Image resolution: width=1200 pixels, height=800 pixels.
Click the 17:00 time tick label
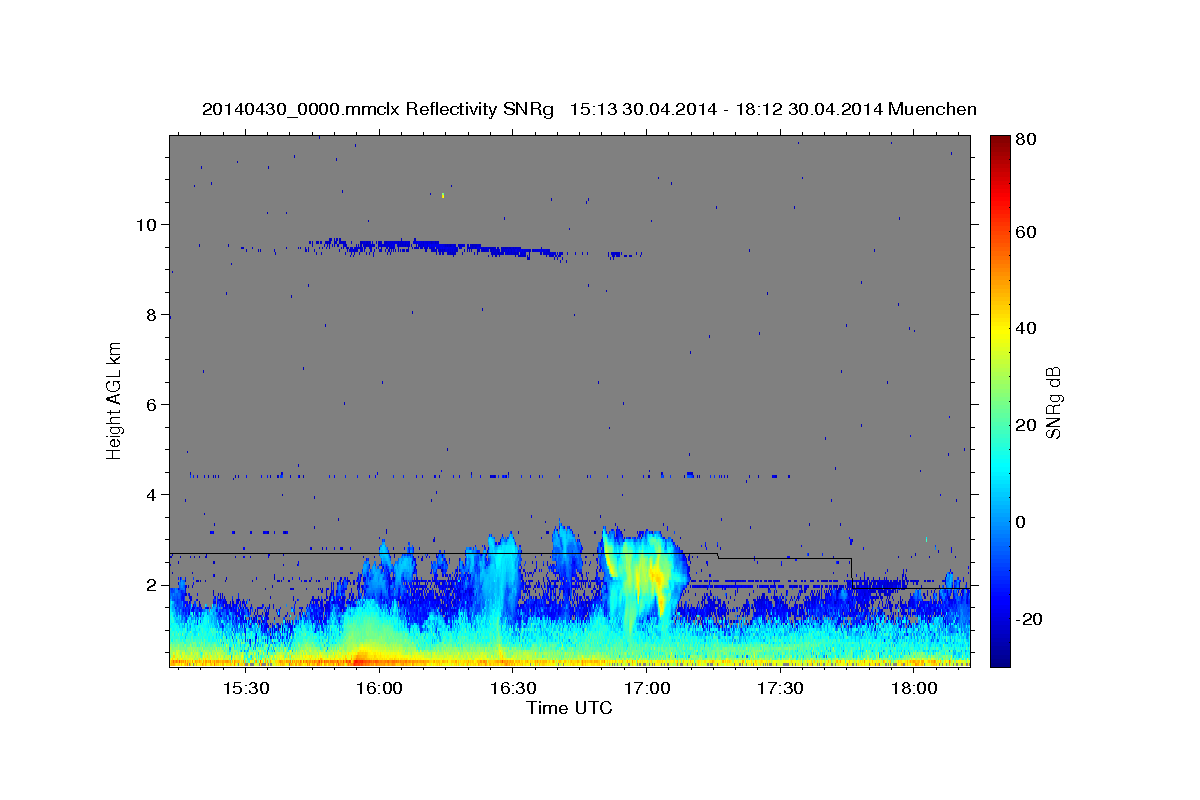(x=646, y=688)
